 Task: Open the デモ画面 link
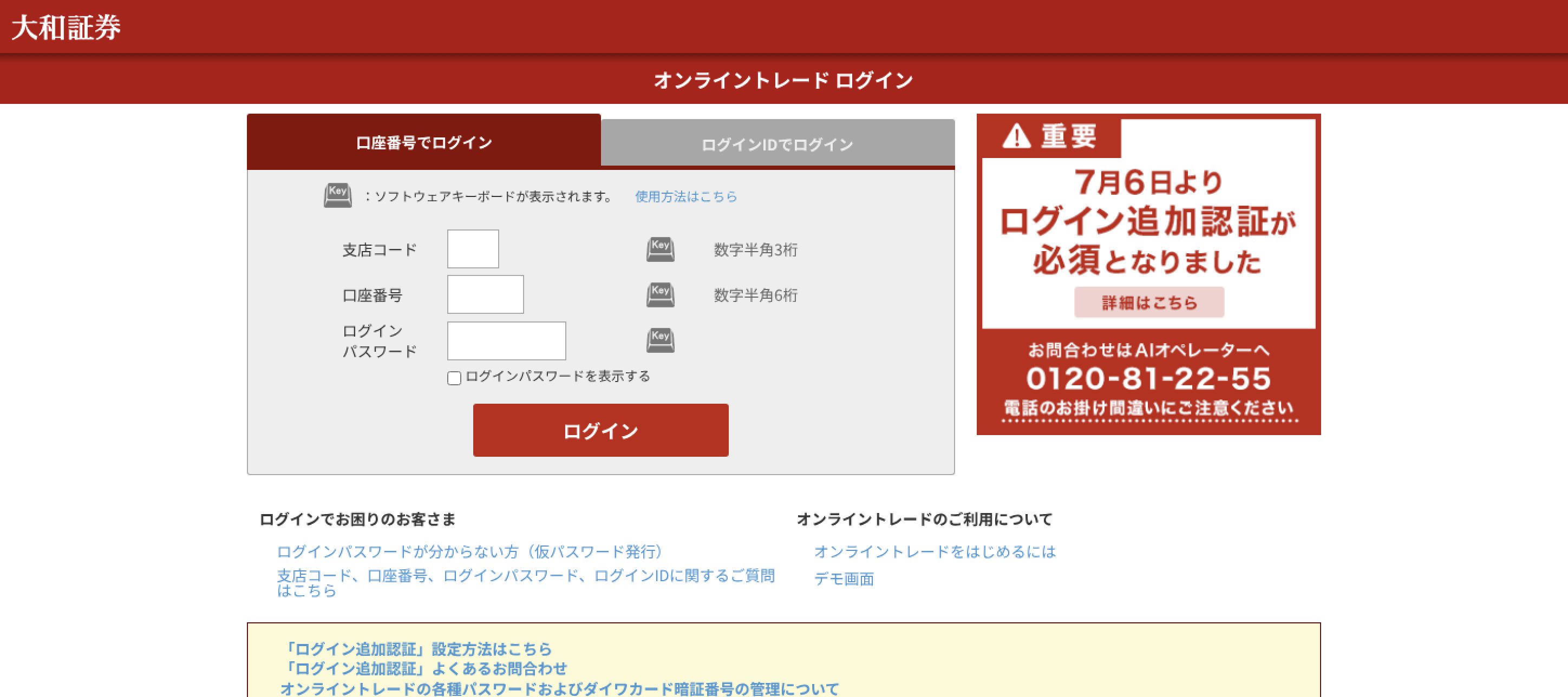(844, 578)
